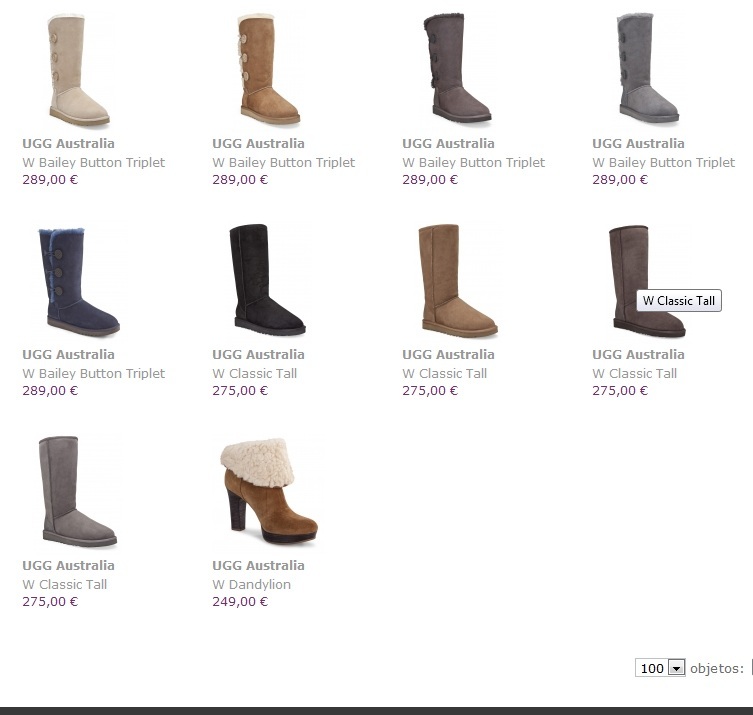The width and height of the screenshot is (753, 715).
Task: Click the 275,00 € price under chestnut Classic Tall
Action: 430,390
